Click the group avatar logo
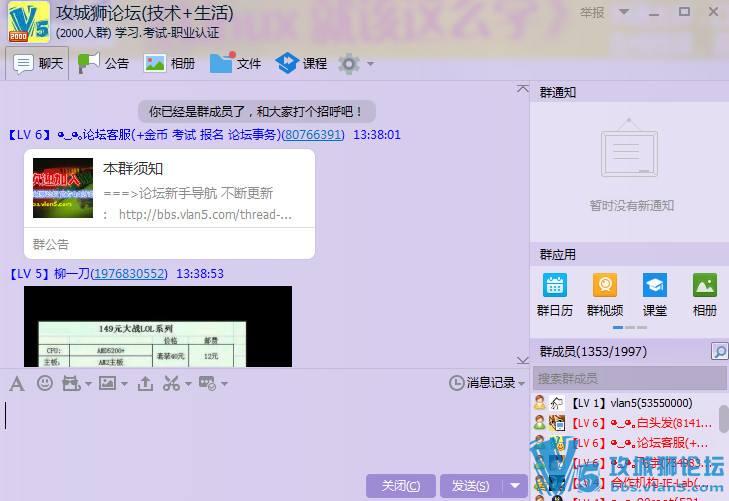Screen dimensions: 729x501 28,24
